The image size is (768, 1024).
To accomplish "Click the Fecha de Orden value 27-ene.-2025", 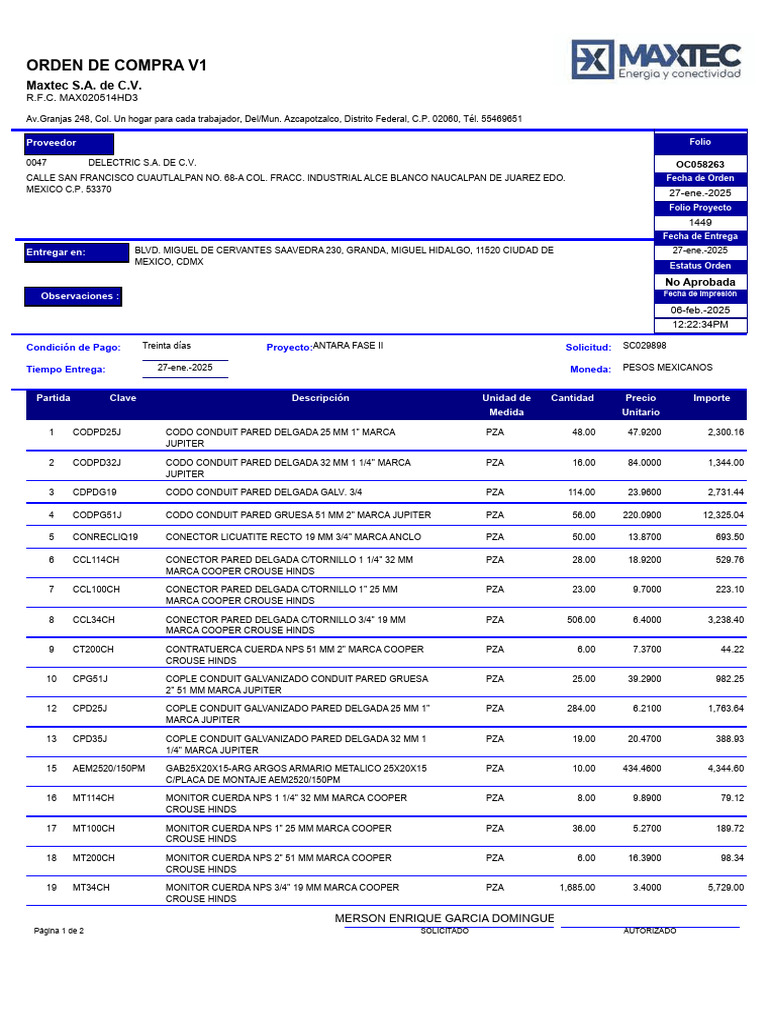I will click(x=700, y=193).
